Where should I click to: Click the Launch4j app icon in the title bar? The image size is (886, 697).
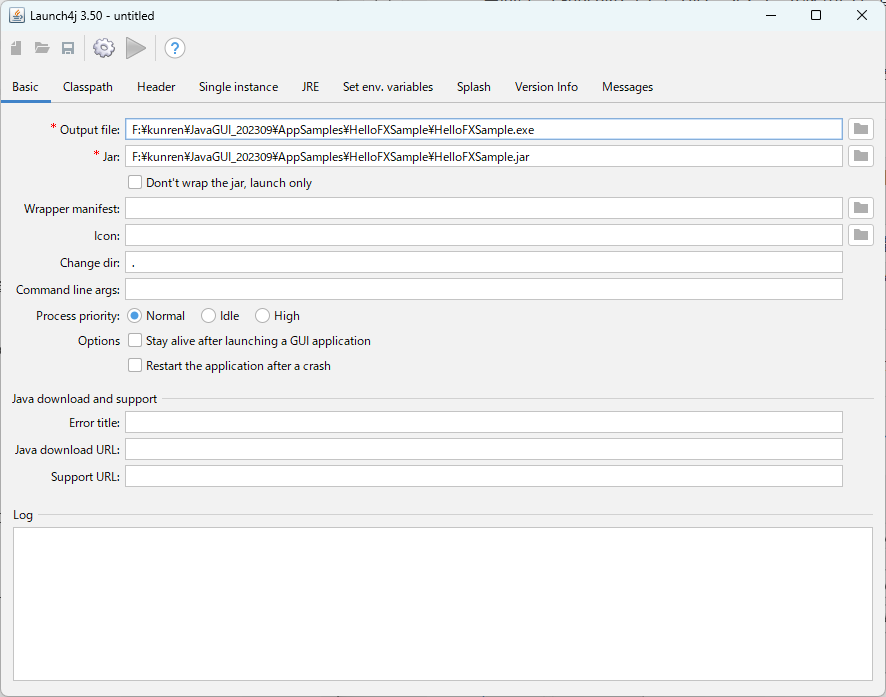(x=17, y=15)
